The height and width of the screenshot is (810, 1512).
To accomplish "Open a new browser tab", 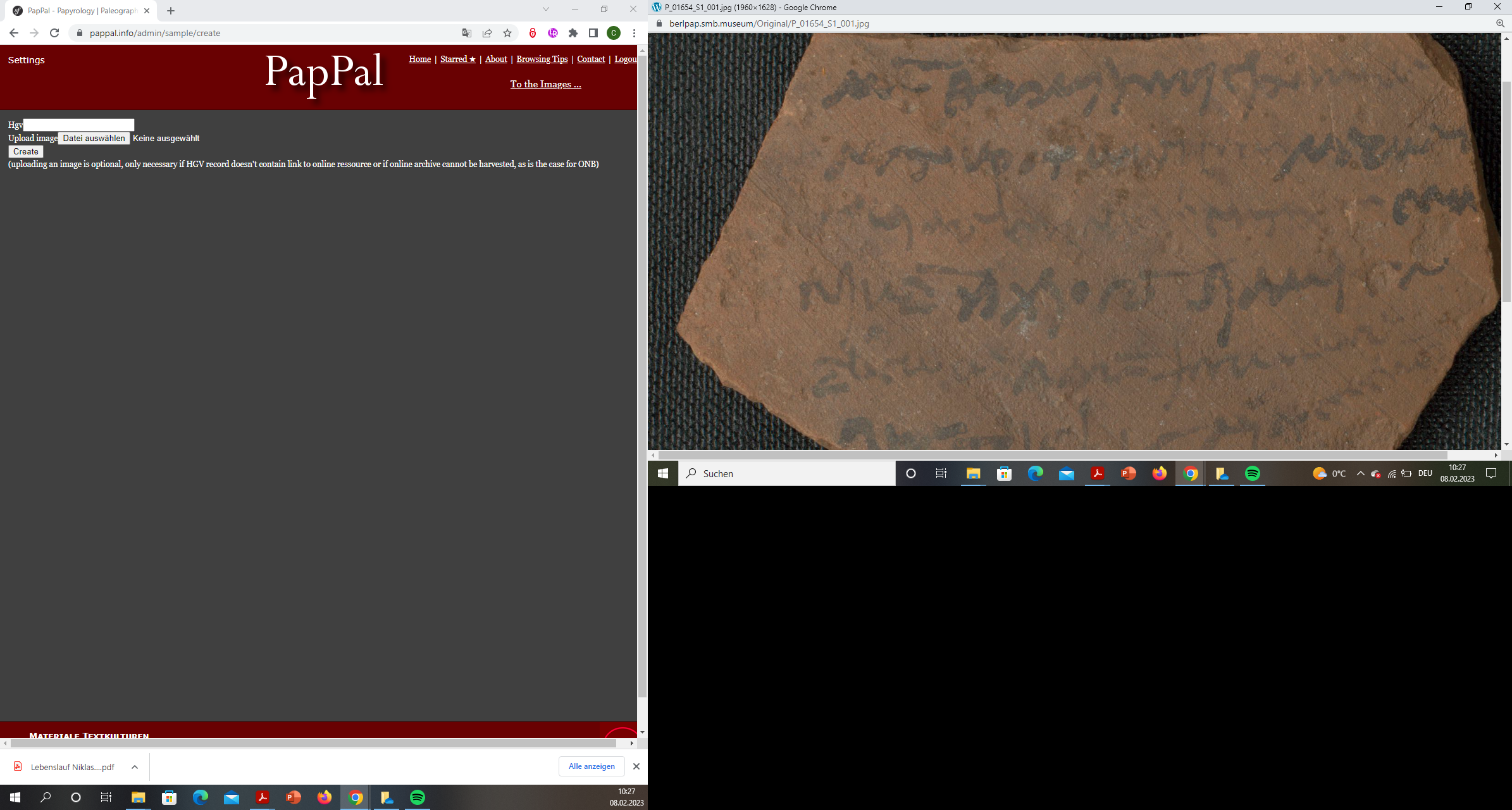I will tap(171, 11).
